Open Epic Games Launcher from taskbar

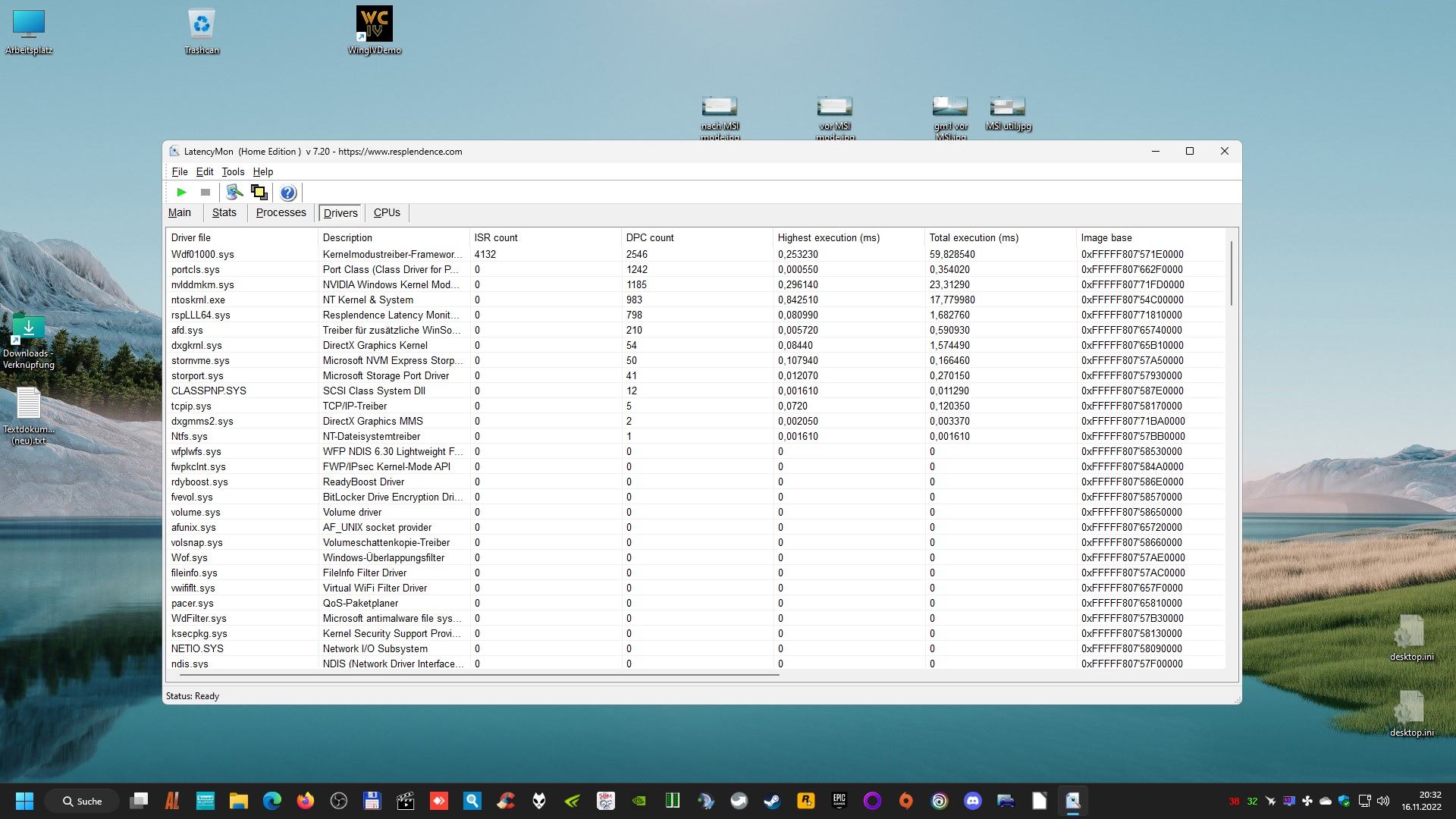pyautogui.click(x=839, y=801)
